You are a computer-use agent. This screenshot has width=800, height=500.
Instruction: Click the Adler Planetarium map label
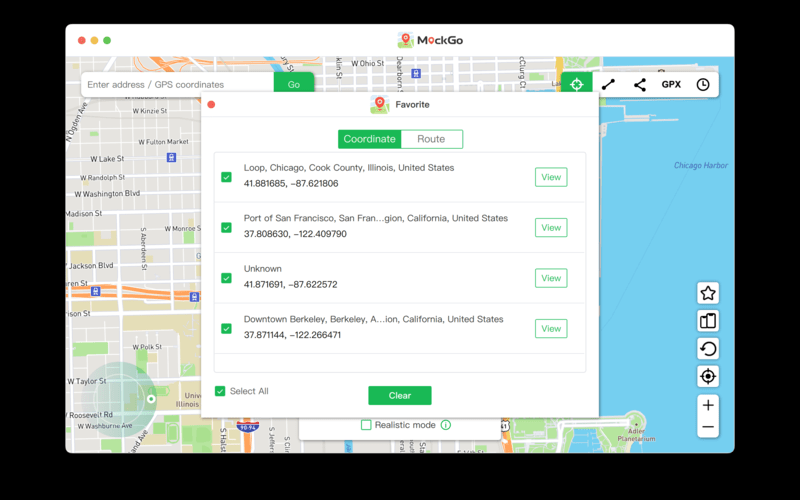point(636,435)
